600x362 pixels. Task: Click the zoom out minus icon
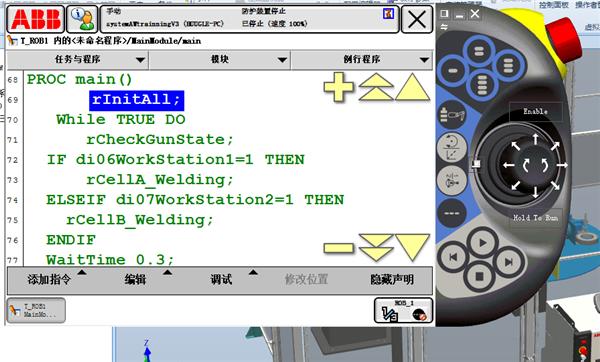click(338, 248)
